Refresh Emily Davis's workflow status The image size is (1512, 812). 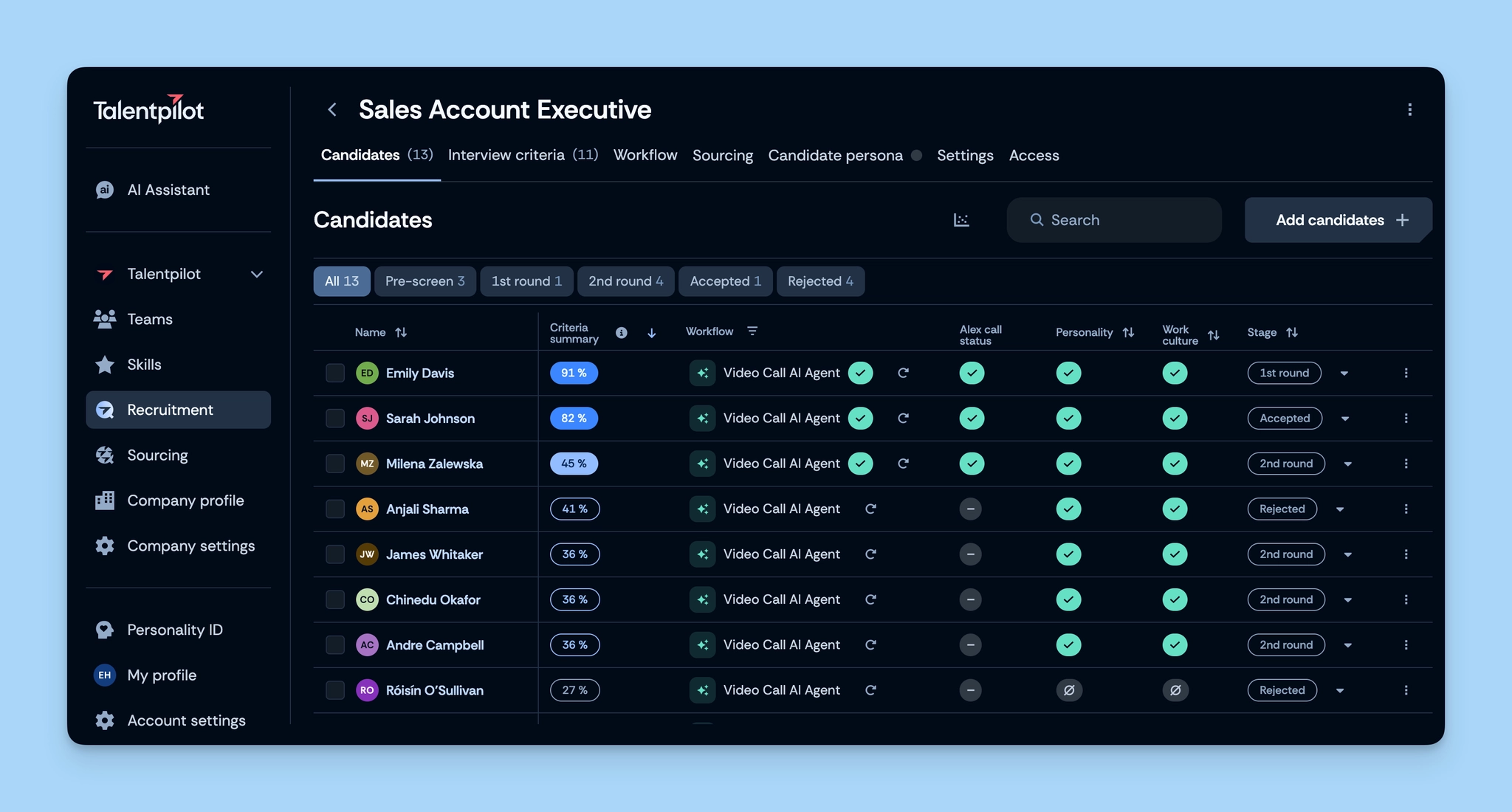point(903,373)
